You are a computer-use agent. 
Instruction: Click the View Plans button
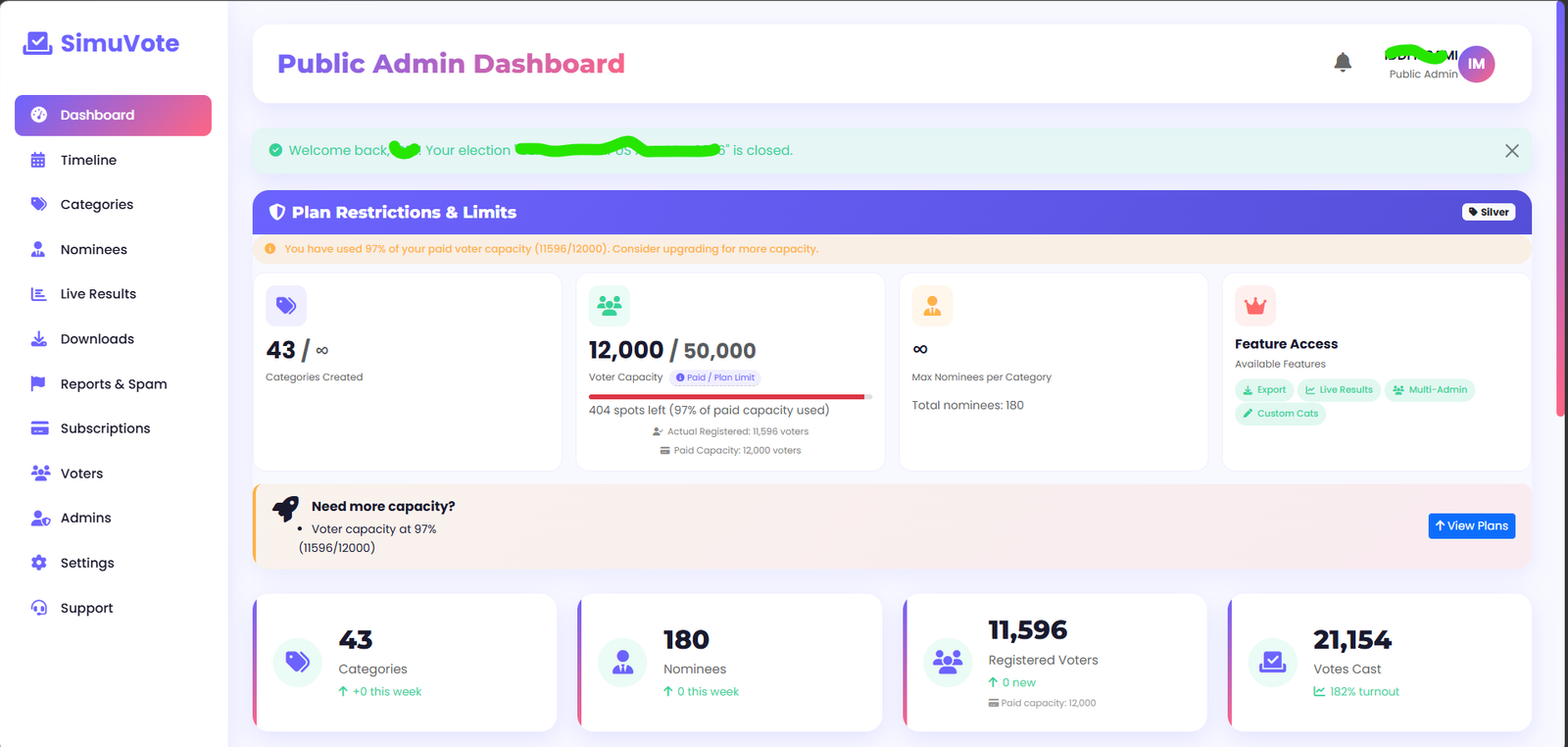1471,526
